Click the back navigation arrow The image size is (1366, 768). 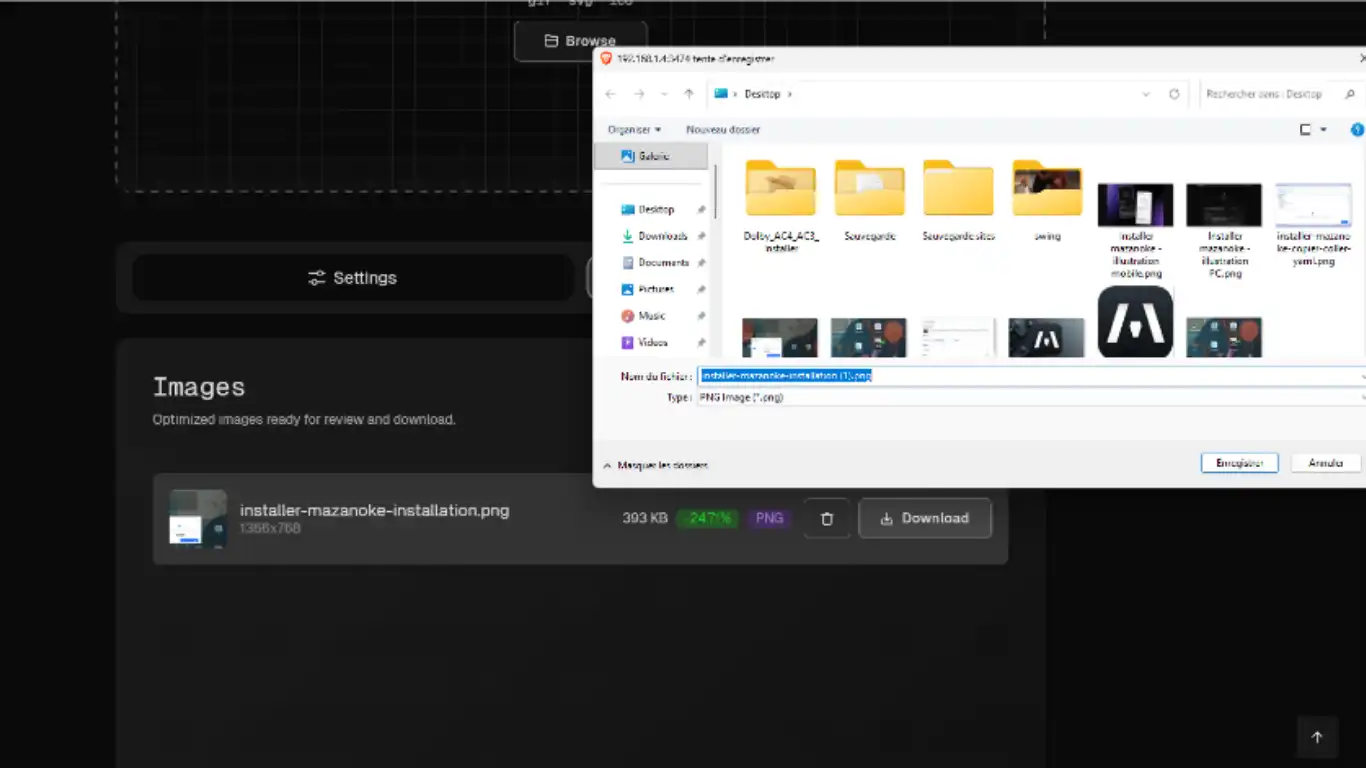pos(611,94)
